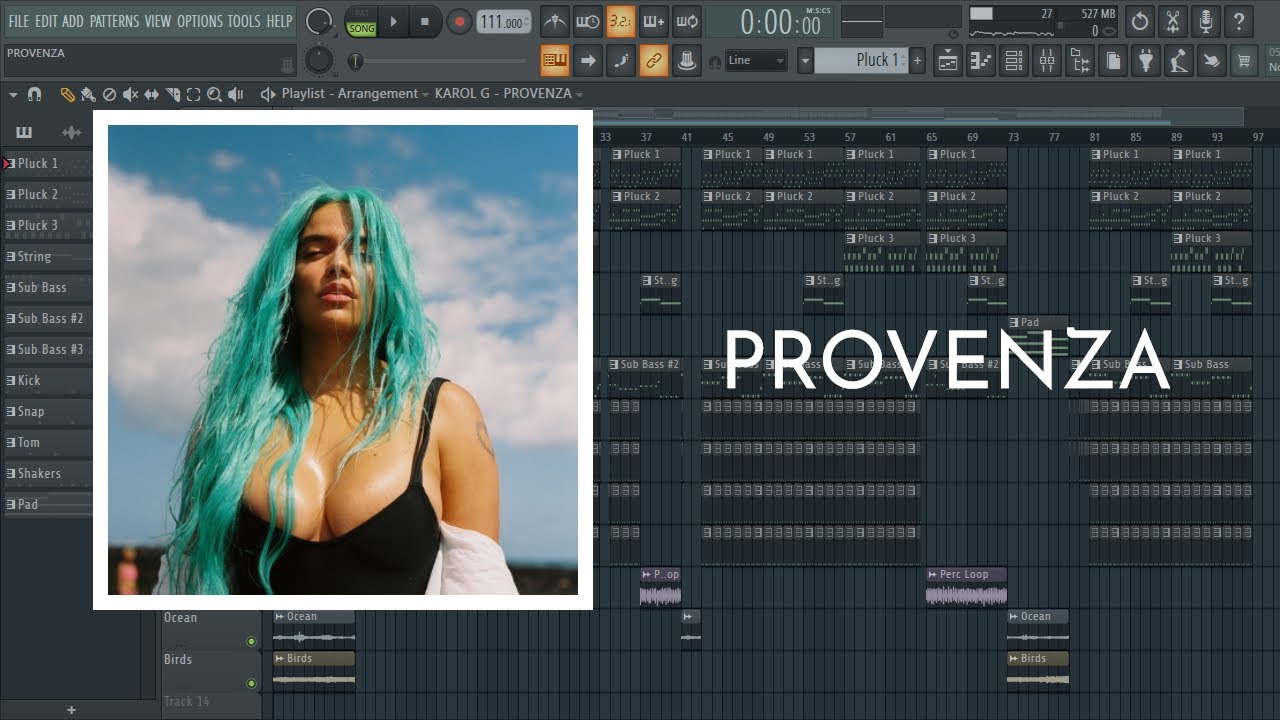Open the plugin picker plug icon
Screen dimensions: 1280x720
(1146, 60)
